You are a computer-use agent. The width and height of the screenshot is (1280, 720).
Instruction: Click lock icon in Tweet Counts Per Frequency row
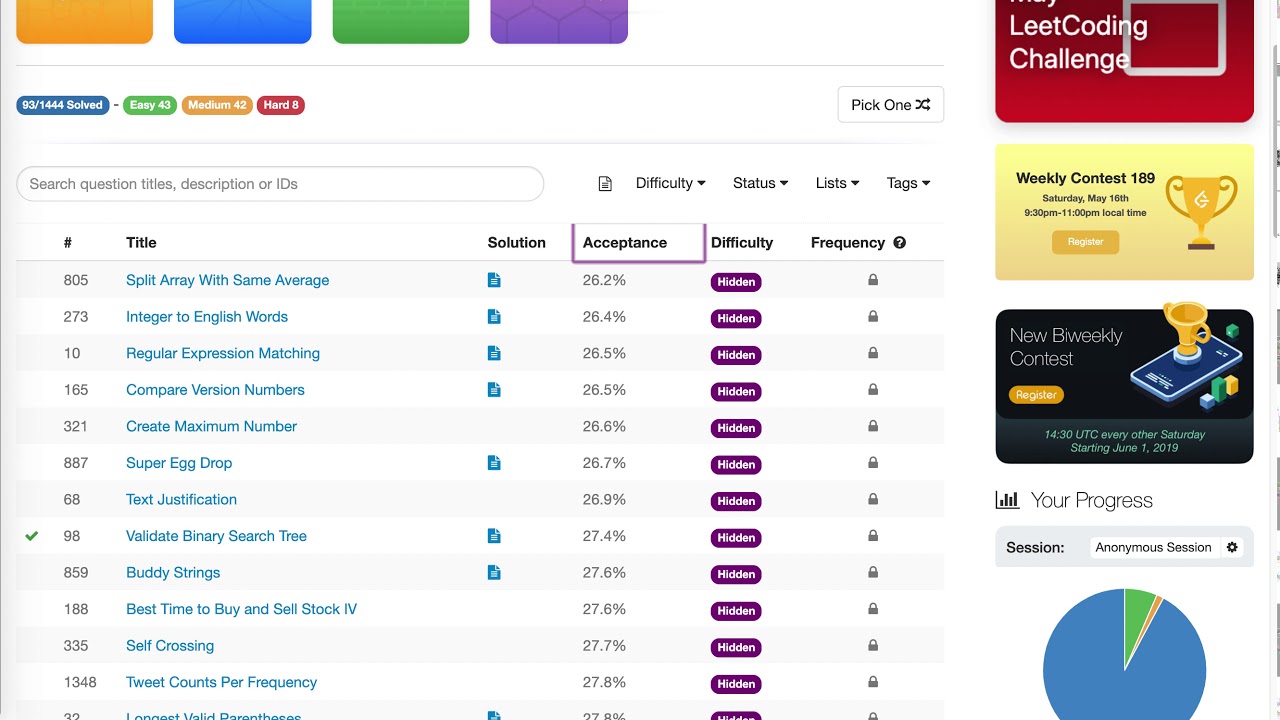pos(873,682)
